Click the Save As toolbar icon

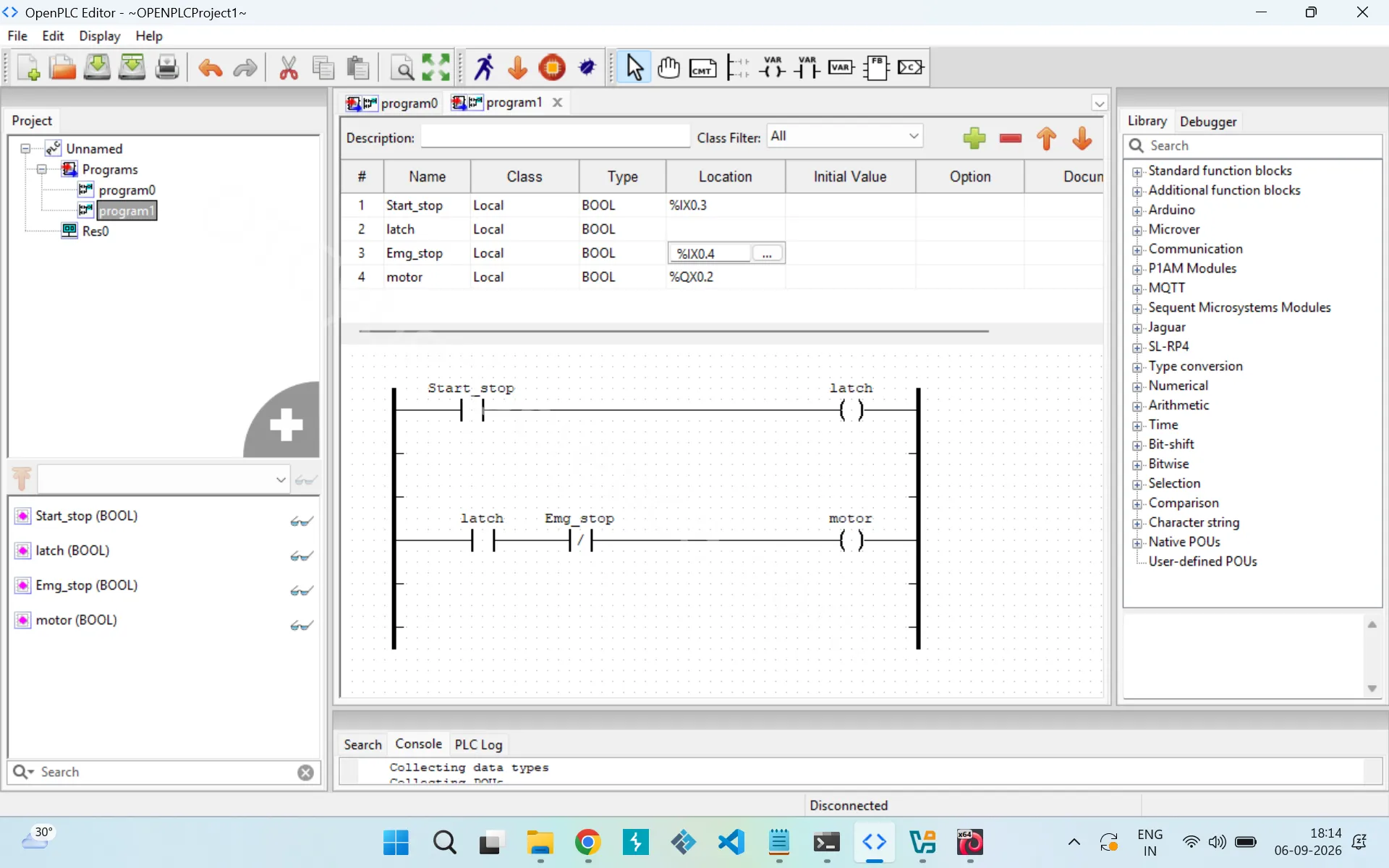pyautogui.click(x=132, y=68)
